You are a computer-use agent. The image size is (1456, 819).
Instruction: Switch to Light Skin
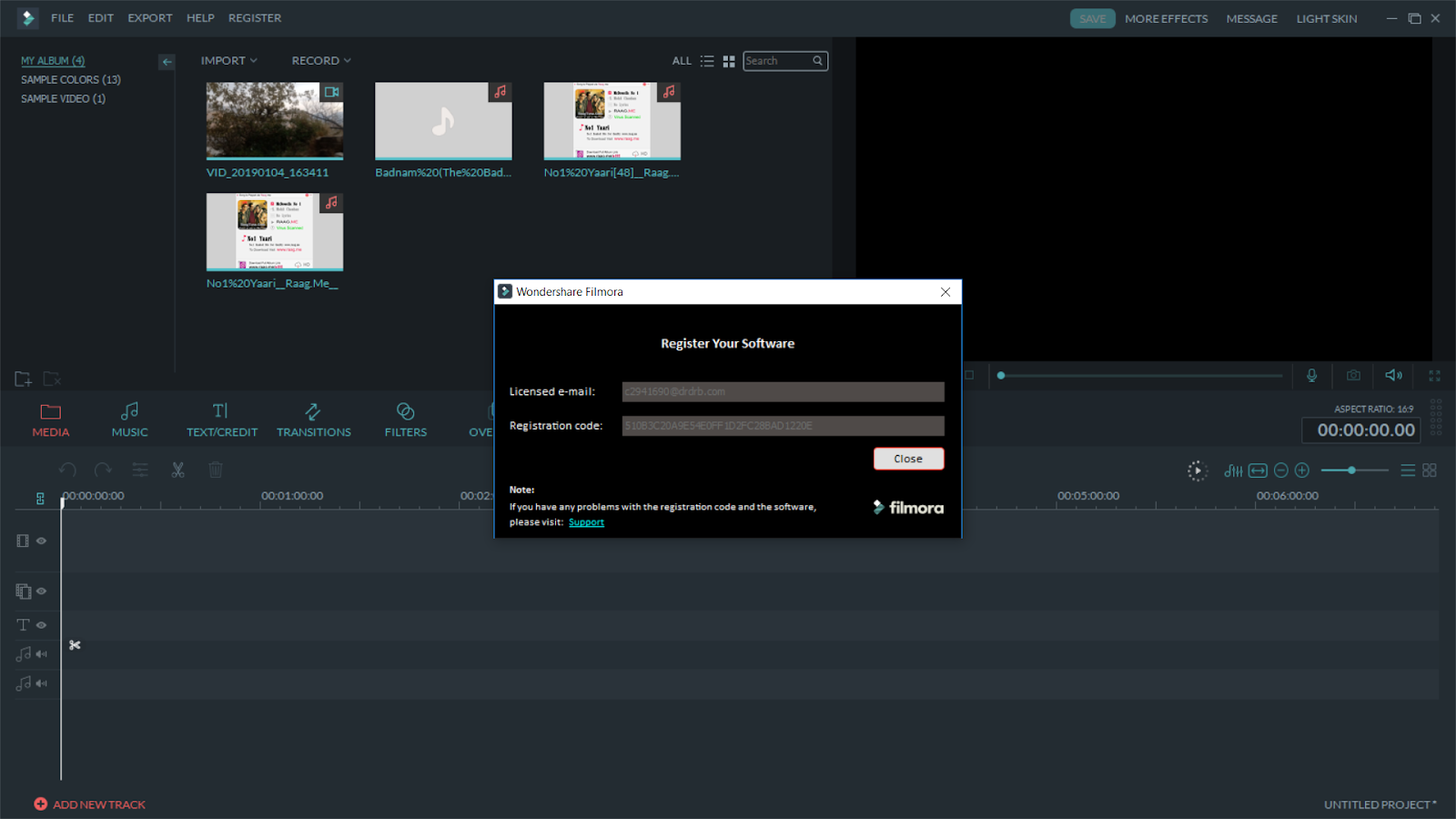(1327, 18)
